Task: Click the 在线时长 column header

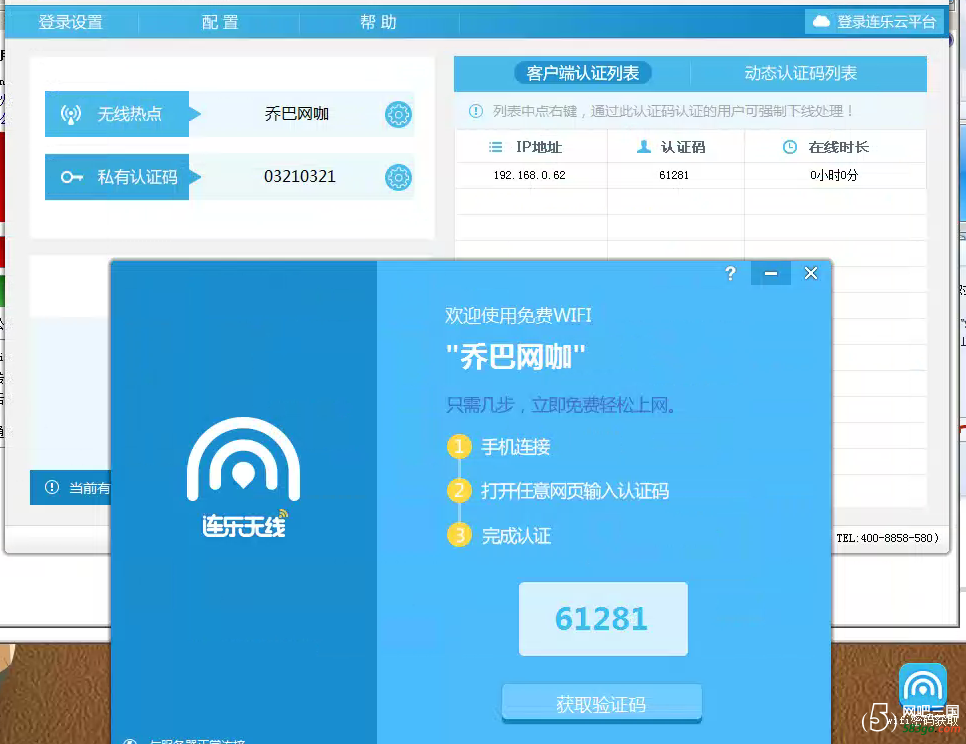Action: (x=835, y=147)
